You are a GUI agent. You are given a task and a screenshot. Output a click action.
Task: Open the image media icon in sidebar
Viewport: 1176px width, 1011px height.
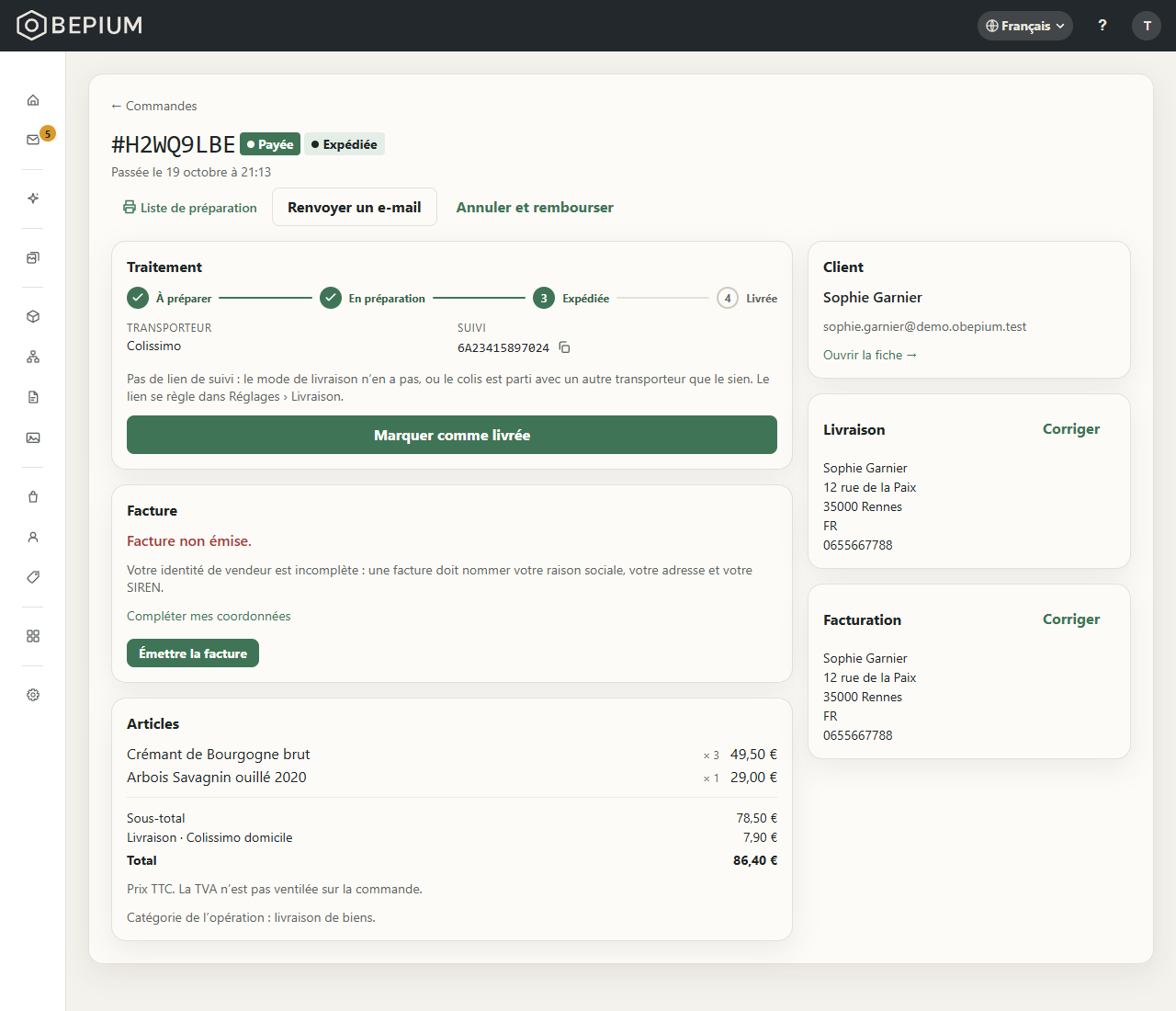[x=33, y=437]
